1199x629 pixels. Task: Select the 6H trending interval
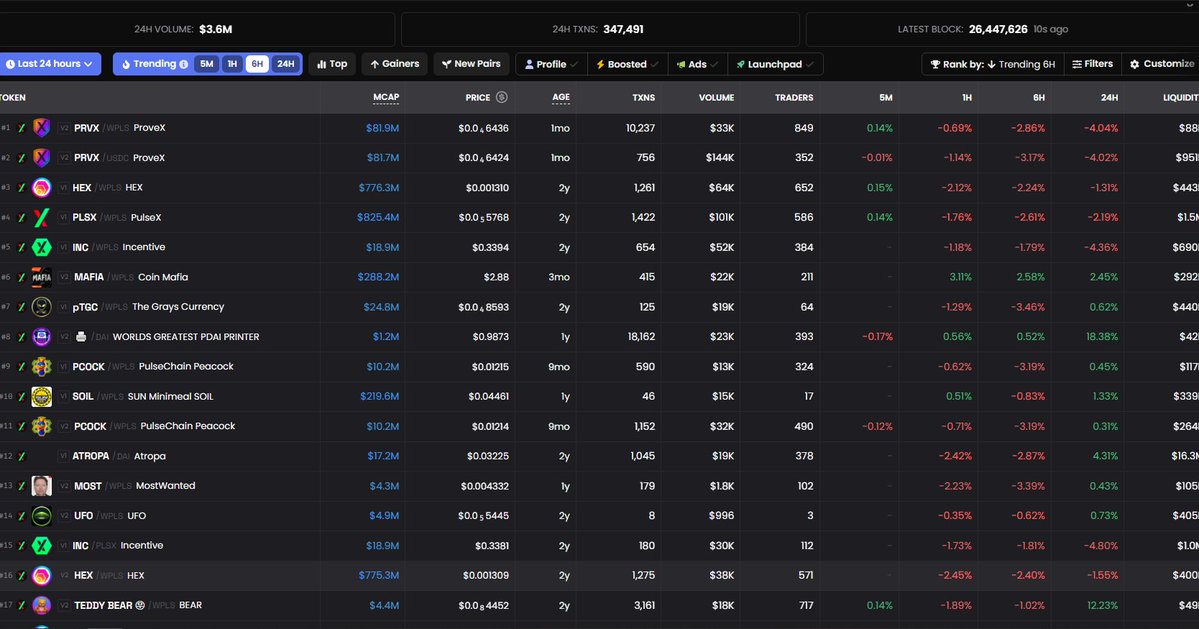(x=257, y=64)
